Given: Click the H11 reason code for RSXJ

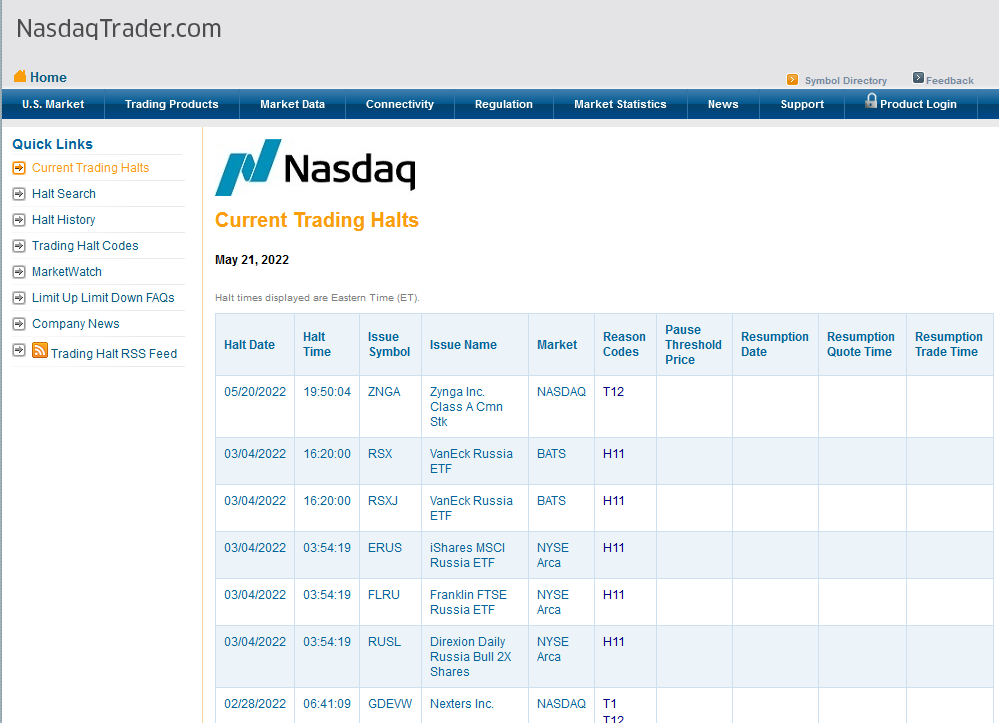Looking at the screenshot, I should pos(613,501).
